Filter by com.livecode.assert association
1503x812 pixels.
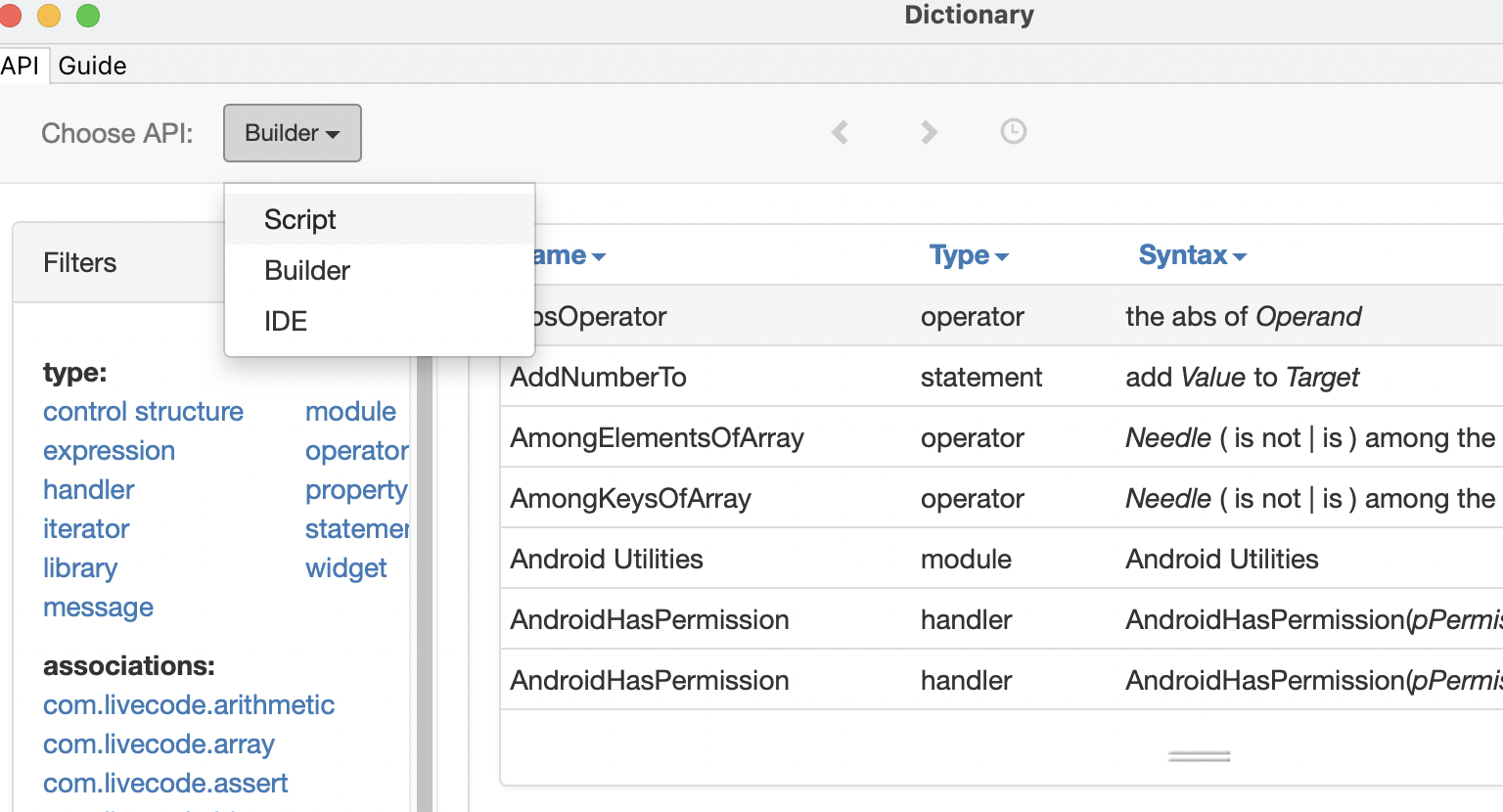tap(165, 784)
